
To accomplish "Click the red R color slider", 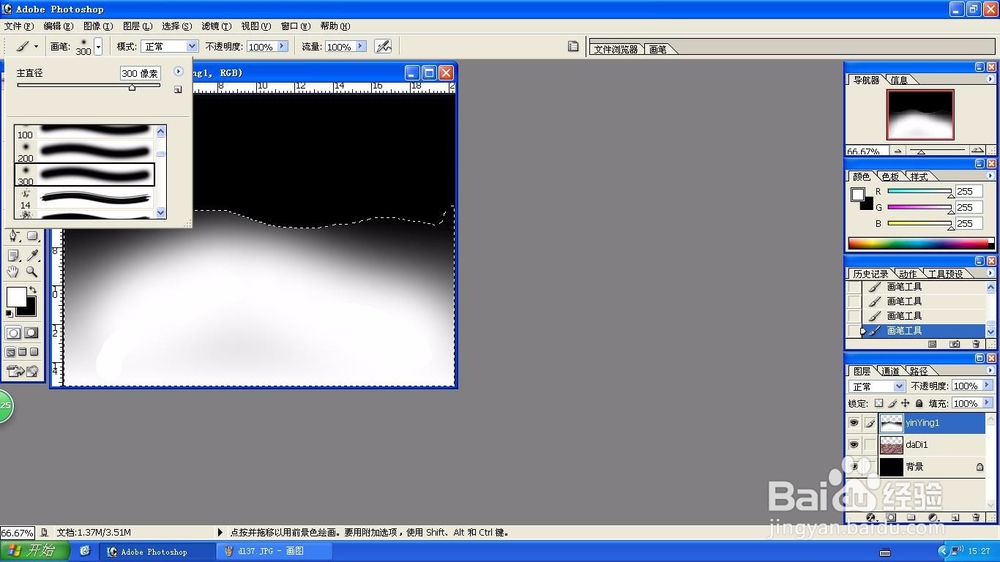I will 919,191.
